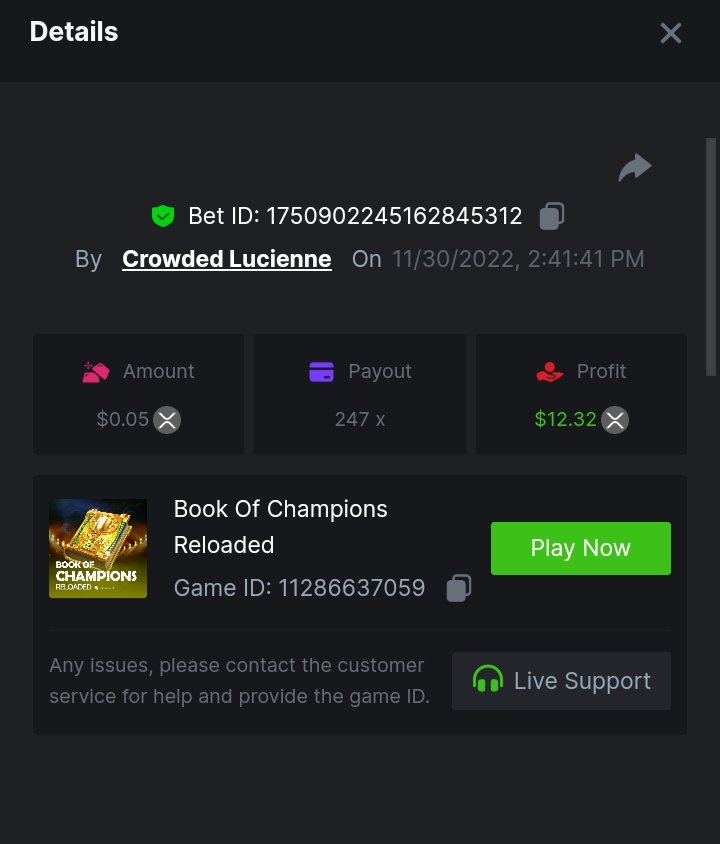Click the purple Payout card icon
This screenshot has height=844, width=720.
point(321,372)
